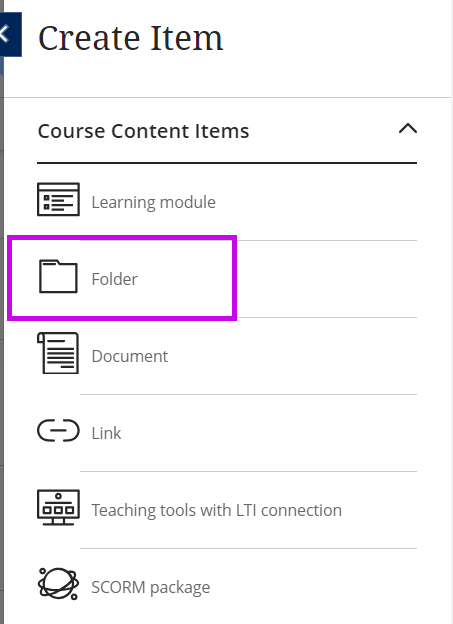
Task: Click the Folder icon
Action: pos(58,276)
